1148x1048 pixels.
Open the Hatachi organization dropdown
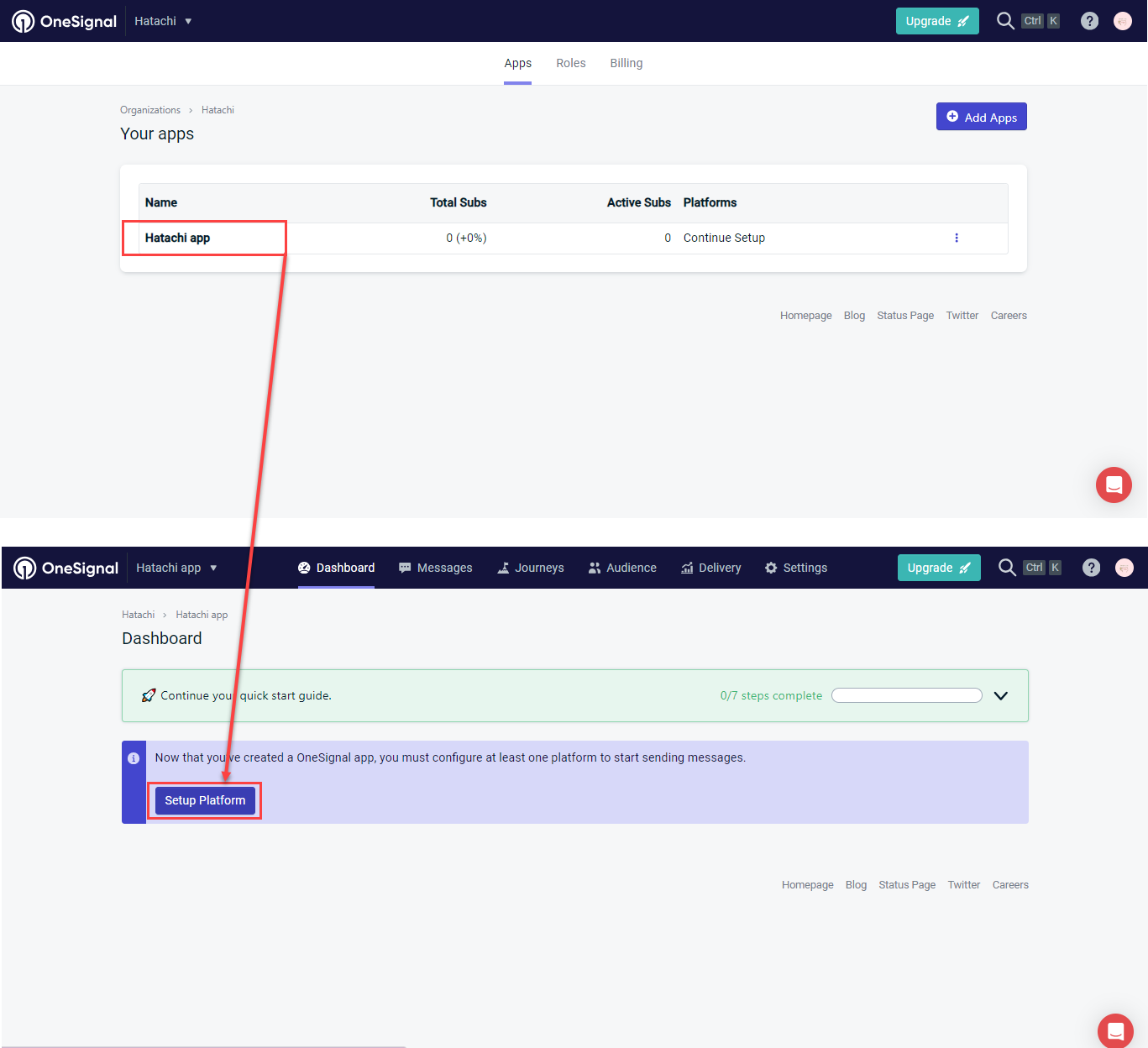(x=163, y=21)
